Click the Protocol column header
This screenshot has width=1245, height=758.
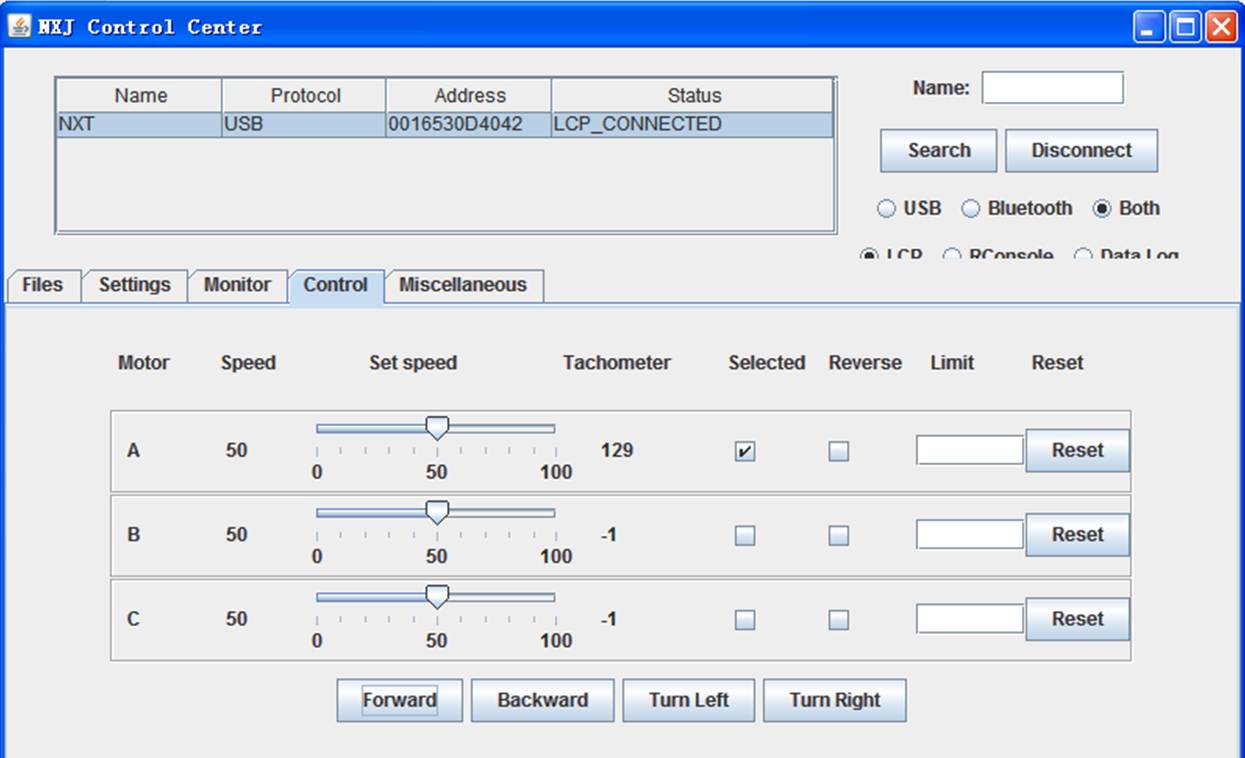[x=305, y=96]
